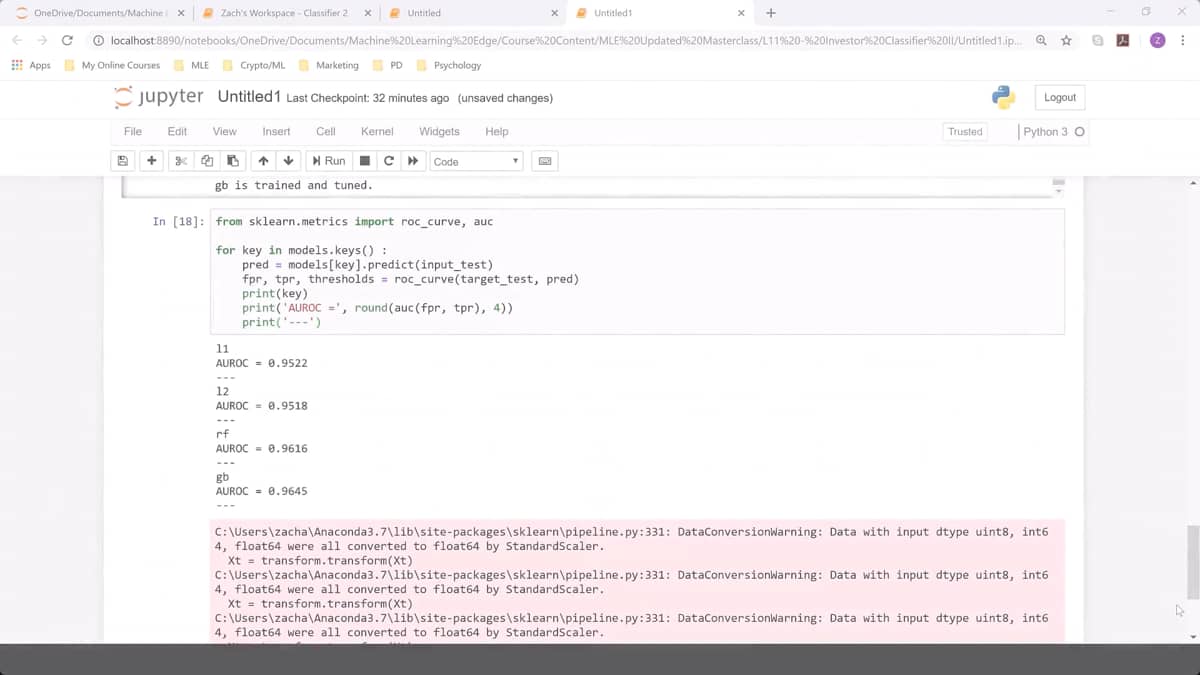Viewport: 1200px width, 675px height.
Task: Open the browser profile avatar
Action: pos(1157,40)
